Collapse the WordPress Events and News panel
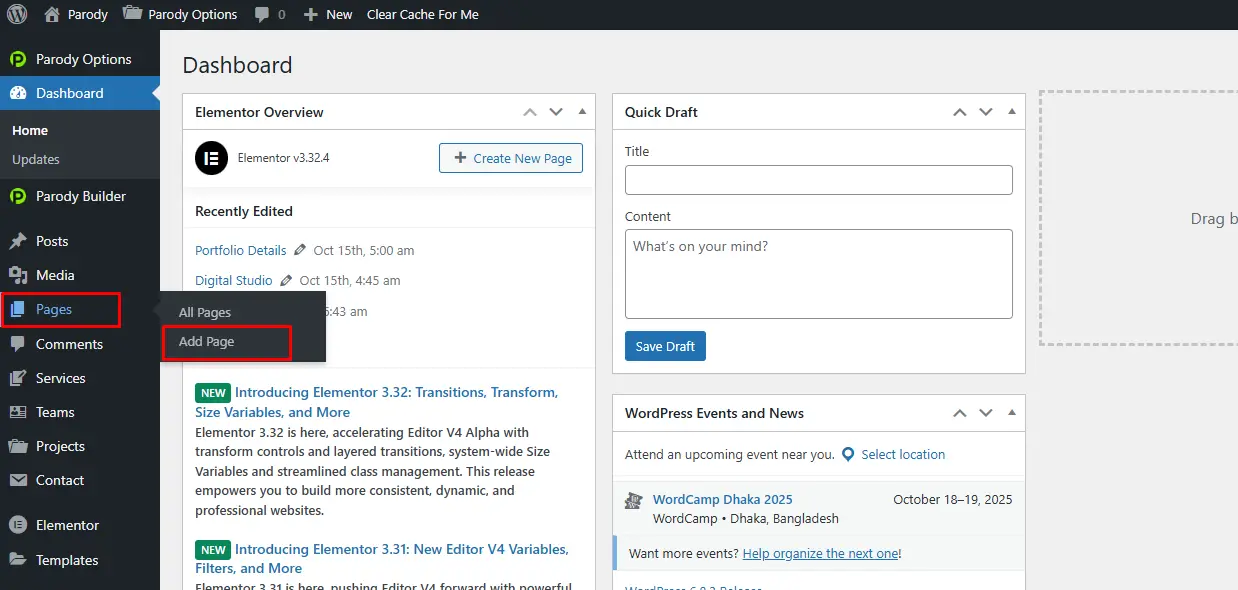 [x=1011, y=413]
